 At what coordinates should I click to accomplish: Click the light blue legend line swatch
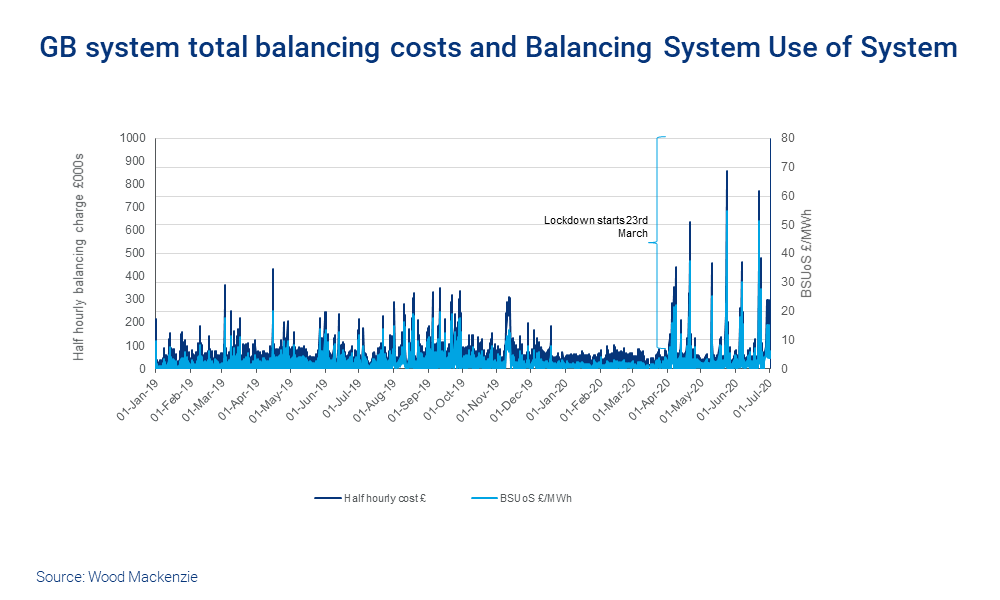(x=484, y=497)
